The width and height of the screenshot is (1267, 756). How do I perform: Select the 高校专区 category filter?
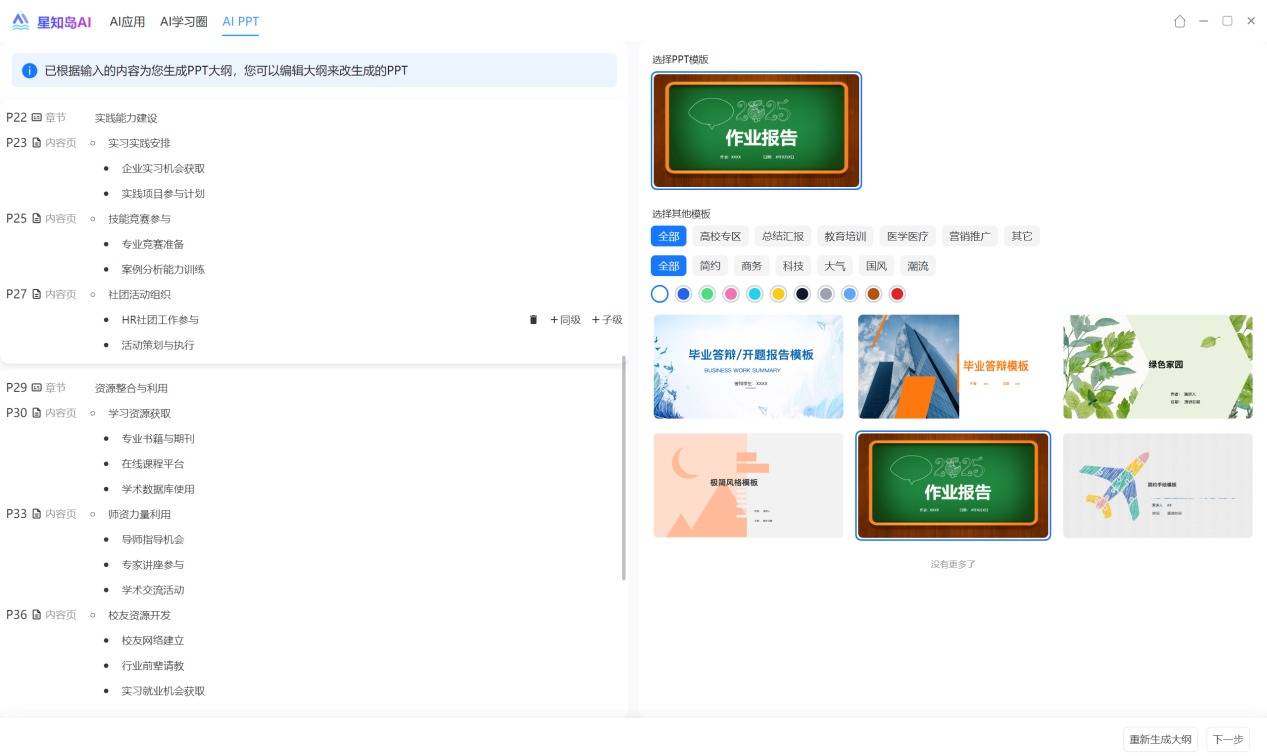point(720,237)
